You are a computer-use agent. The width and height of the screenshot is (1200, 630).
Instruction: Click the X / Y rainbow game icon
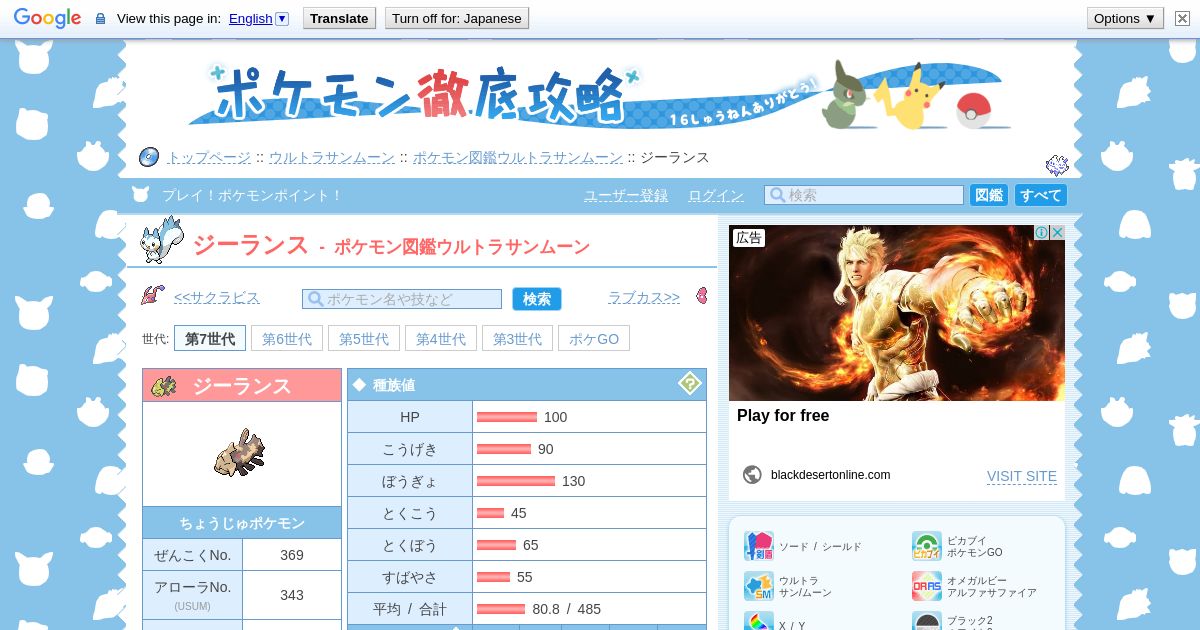759,621
